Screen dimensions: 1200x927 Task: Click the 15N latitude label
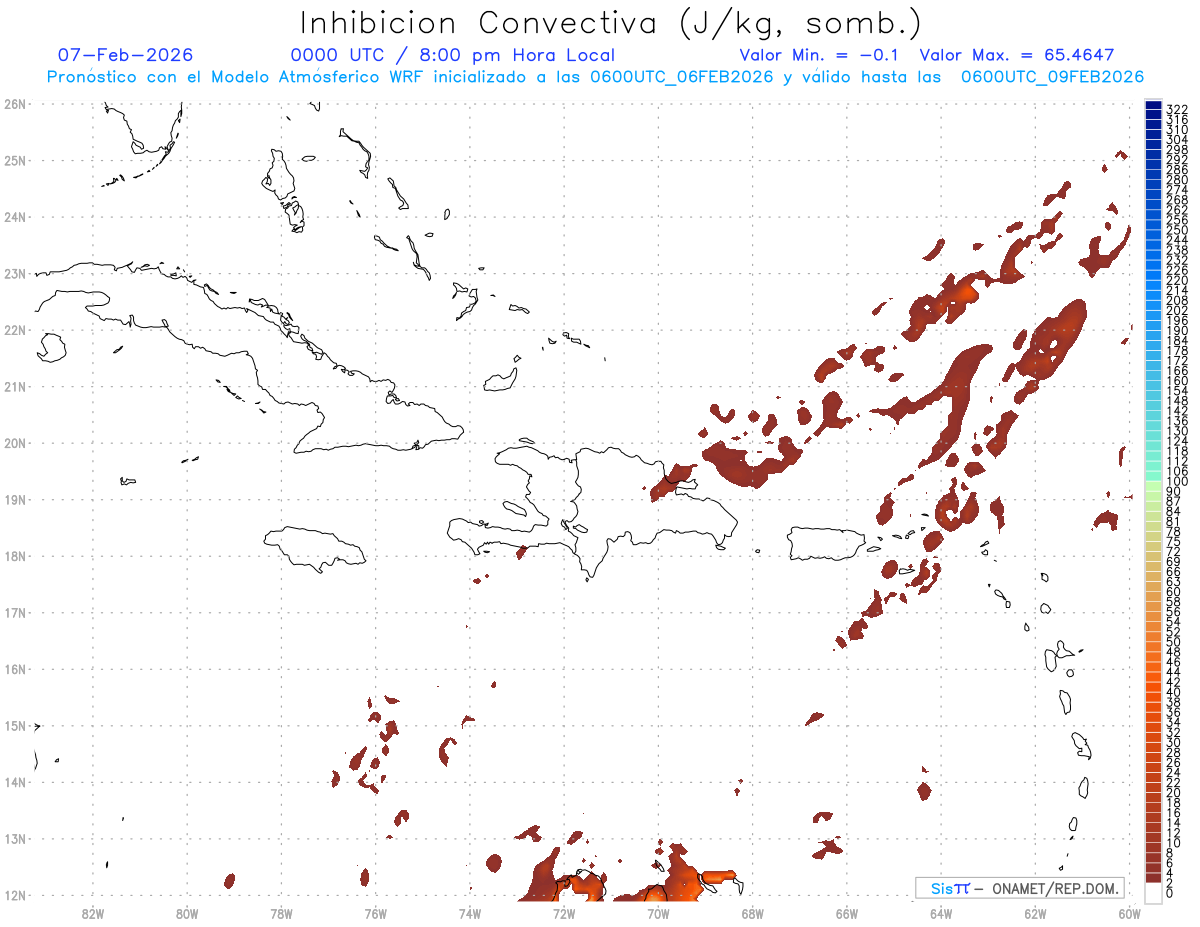pos(15,725)
